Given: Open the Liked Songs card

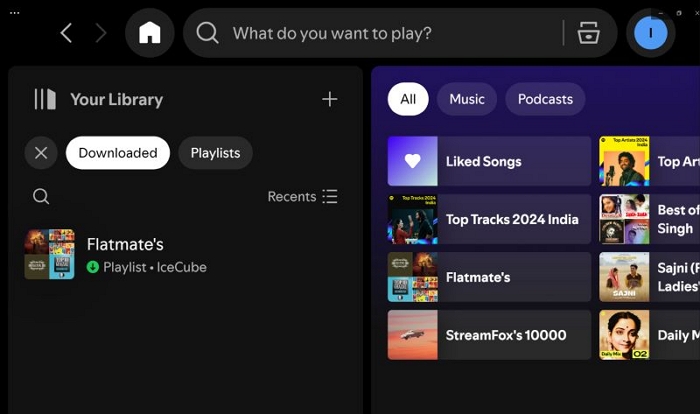Looking at the screenshot, I should (x=489, y=161).
